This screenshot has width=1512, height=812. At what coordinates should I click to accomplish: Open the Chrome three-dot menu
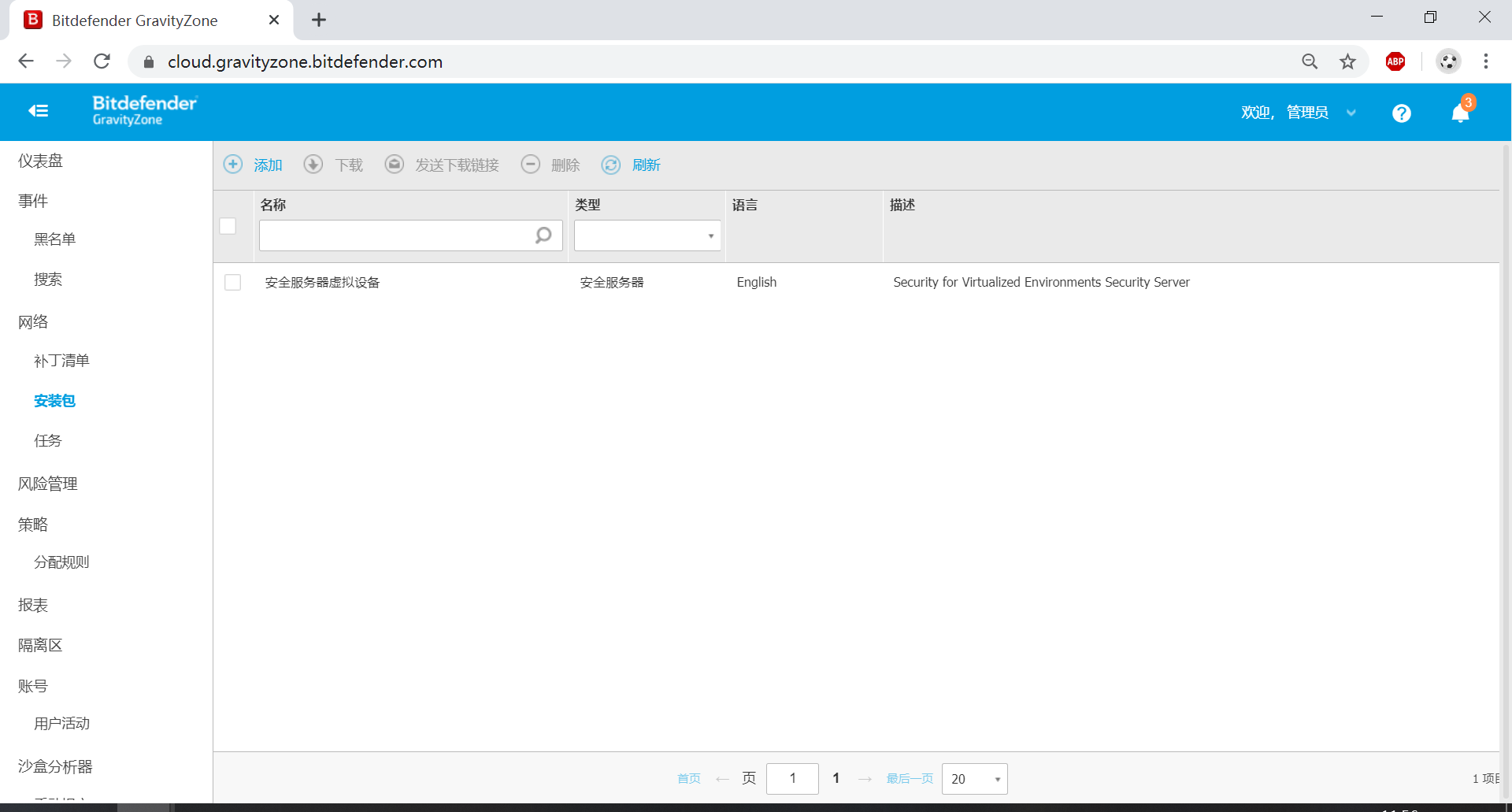point(1486,61)
